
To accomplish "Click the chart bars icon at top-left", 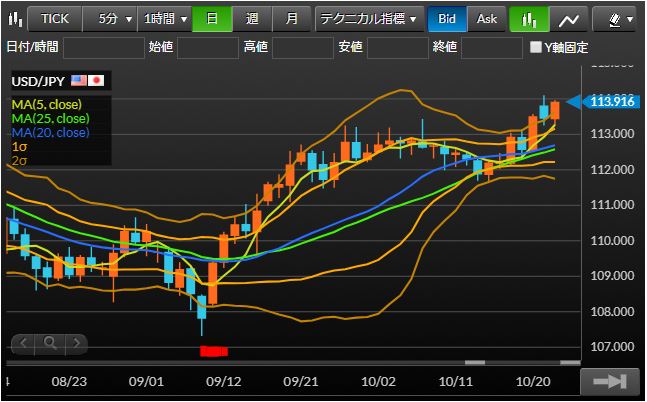I will 15,19.
